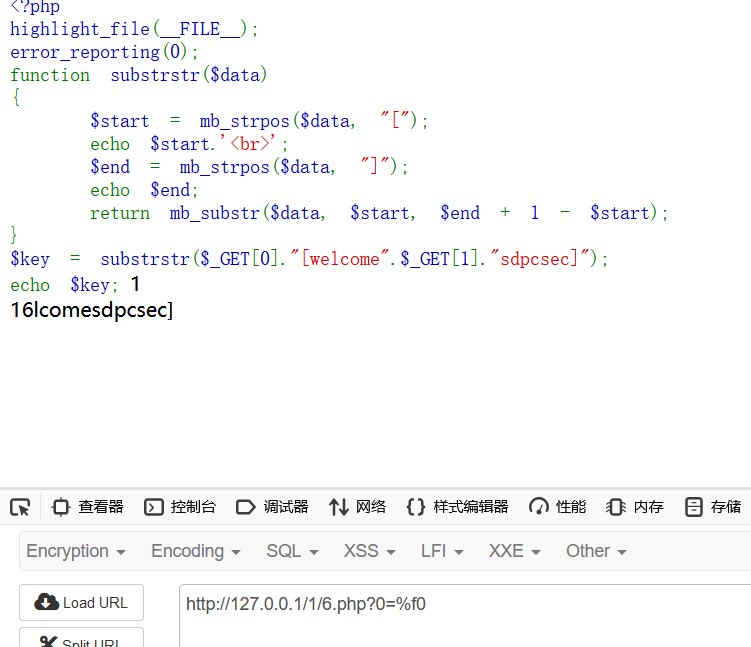
Task: Click the error_reporting(0) code line
Action: (104, 52)
